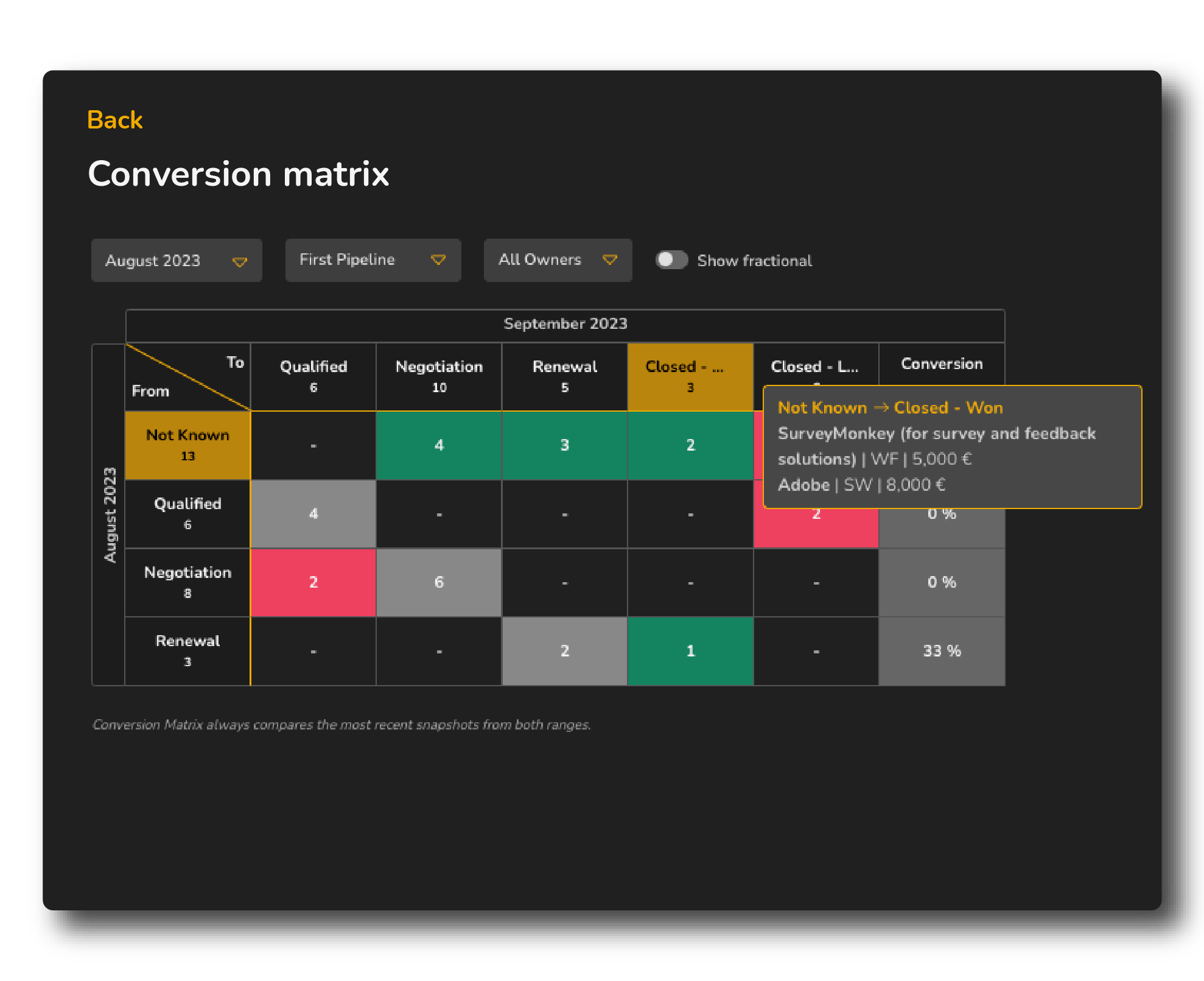Select the Not Known row header
The height and width of the screenshot is (981, 1204).
[x=187, y=445]
